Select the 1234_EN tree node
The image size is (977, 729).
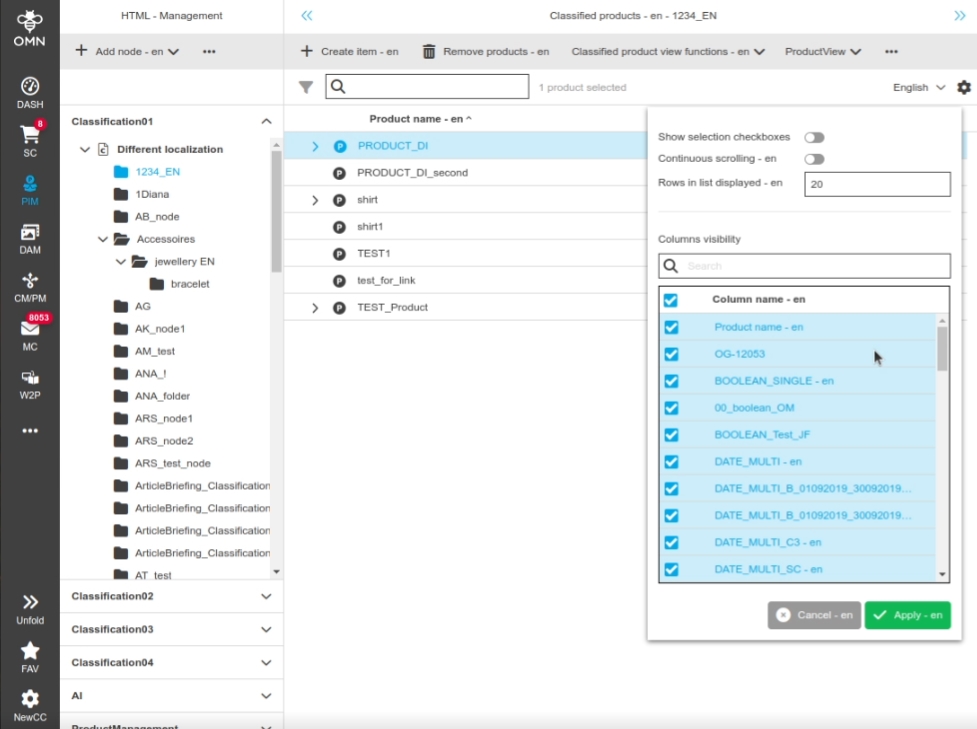tap(158, 172)
